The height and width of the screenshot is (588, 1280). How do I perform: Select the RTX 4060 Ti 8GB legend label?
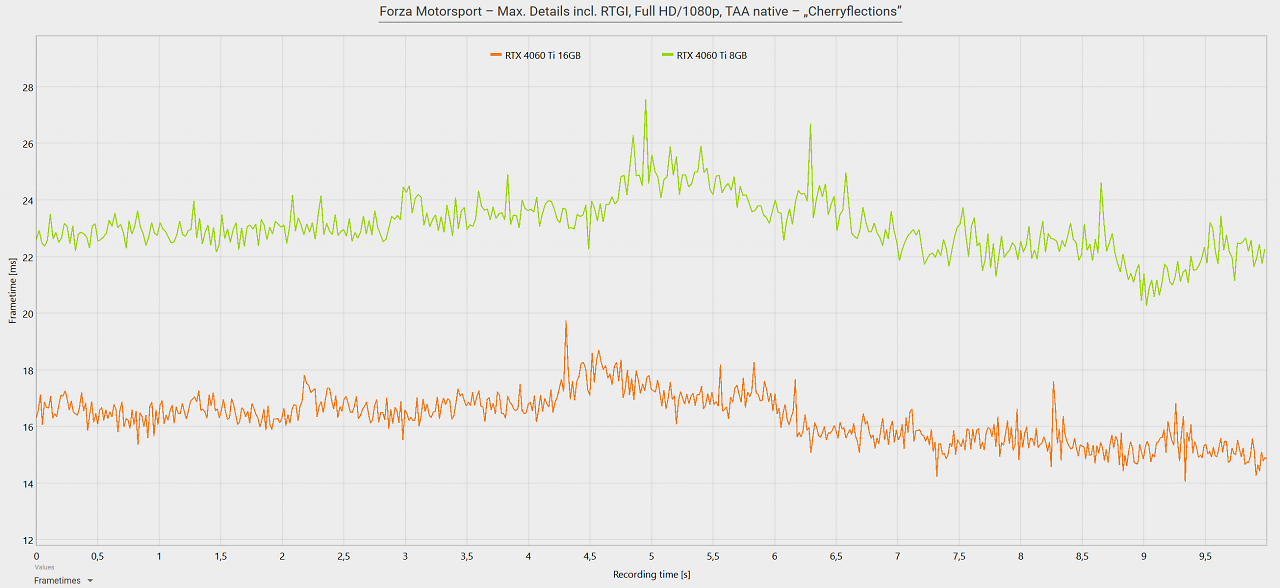[711, 56]
